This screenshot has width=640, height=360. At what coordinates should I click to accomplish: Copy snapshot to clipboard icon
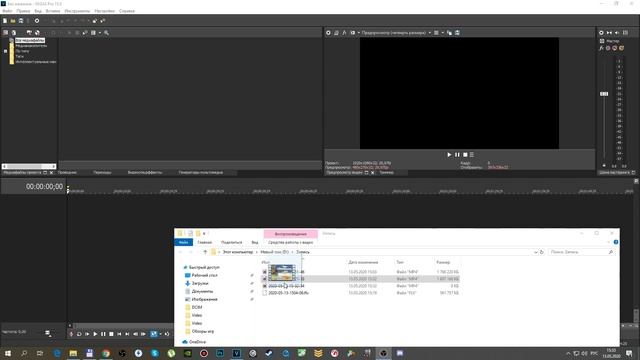[x=449, y=33]
